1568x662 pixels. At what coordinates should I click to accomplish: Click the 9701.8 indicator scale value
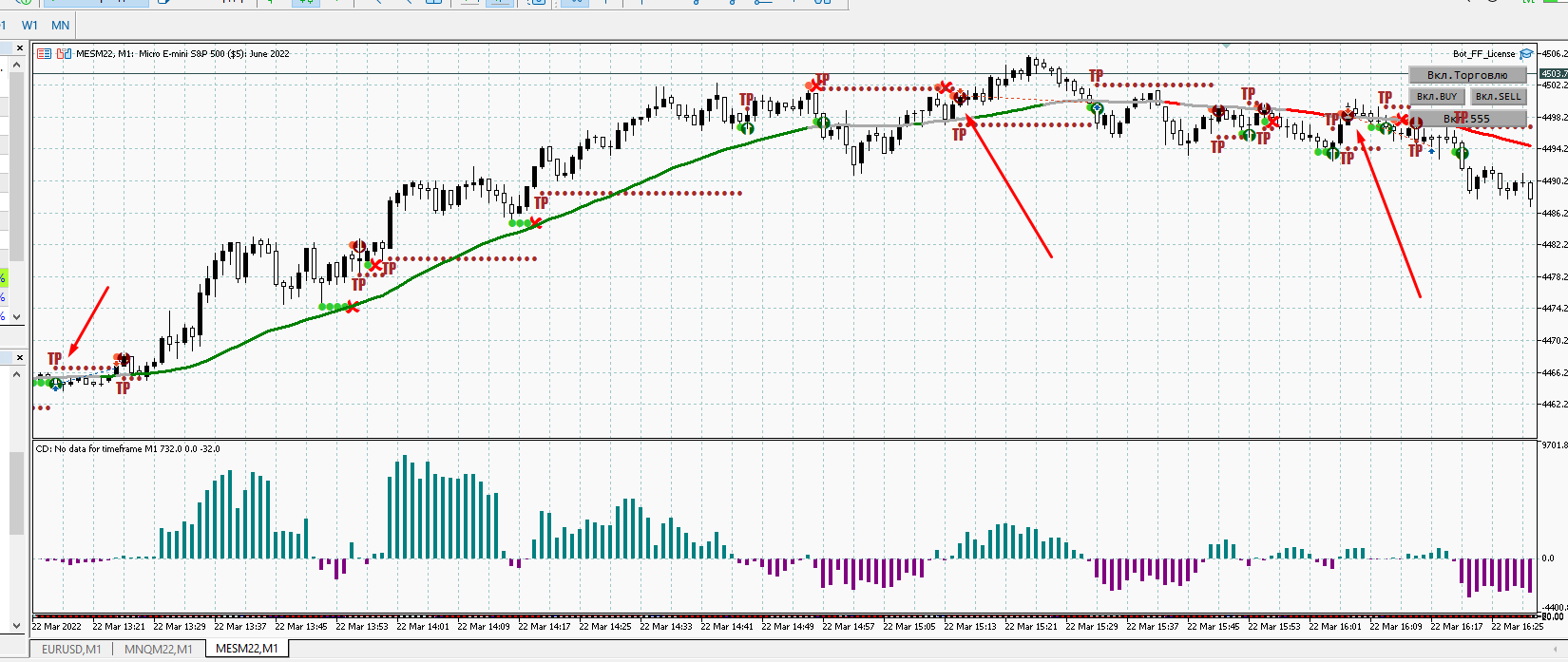[x=1555, y=444]
